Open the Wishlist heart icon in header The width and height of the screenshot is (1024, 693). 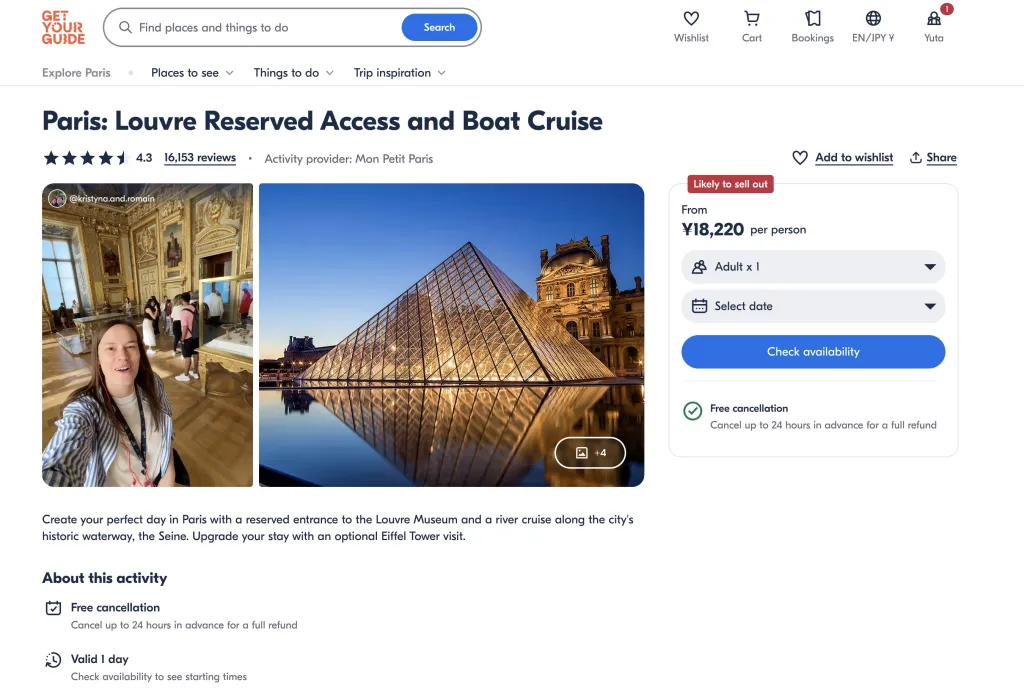pos(691,19)
